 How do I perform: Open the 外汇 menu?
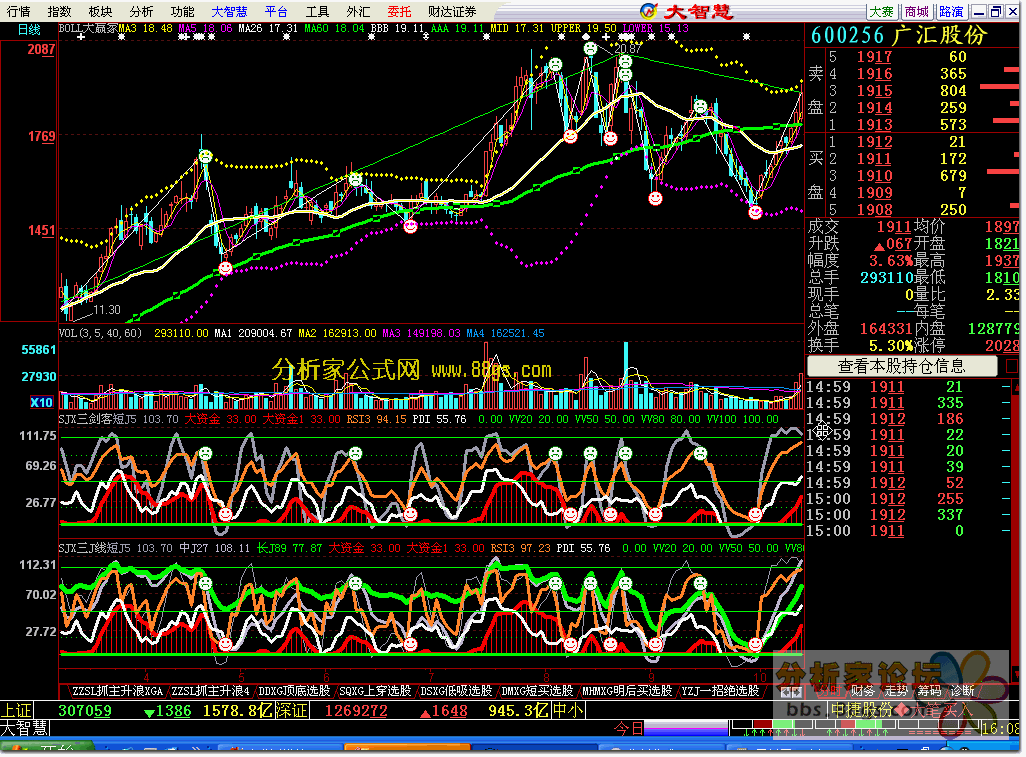(358, 11)
